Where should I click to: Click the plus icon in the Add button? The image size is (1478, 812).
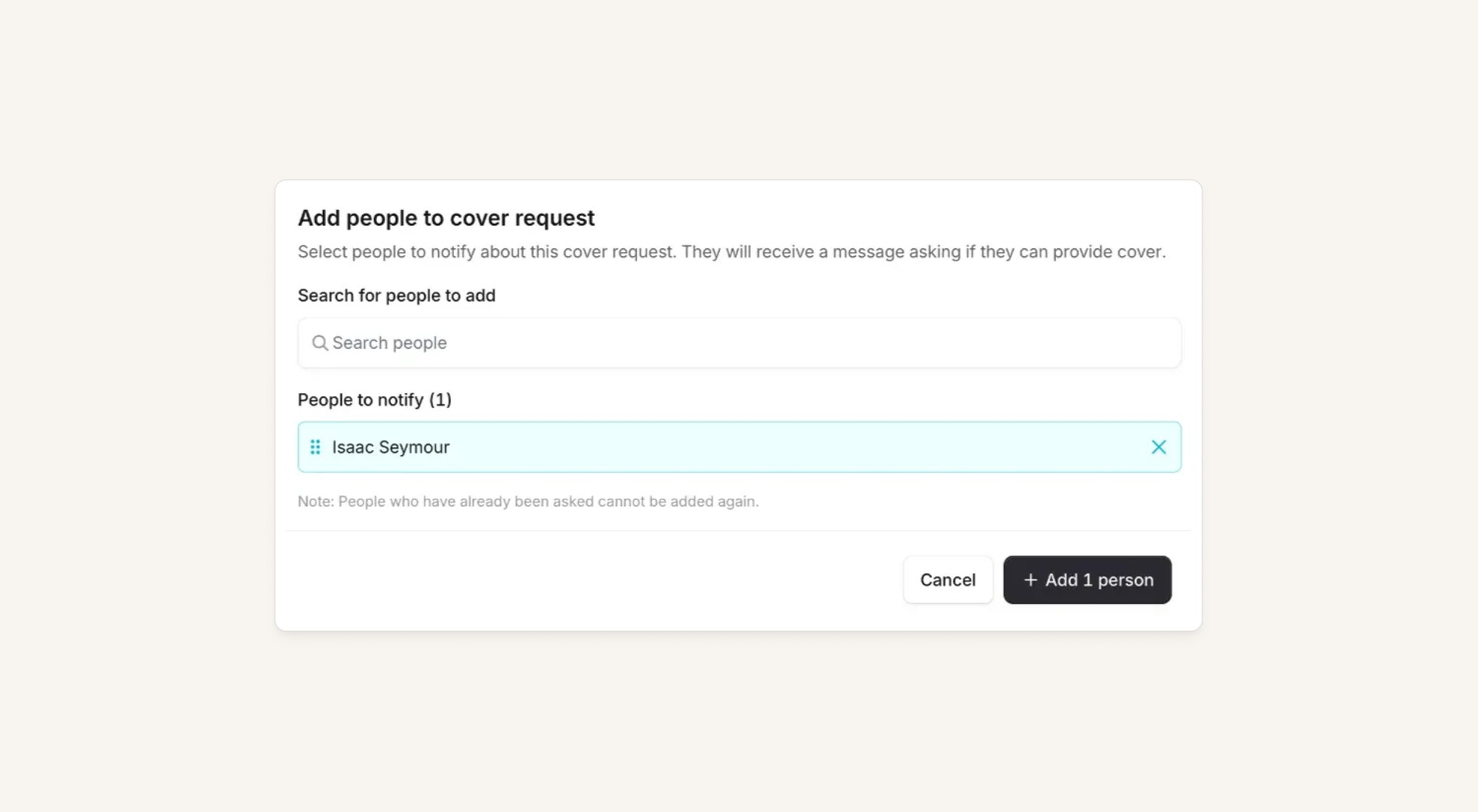[1031, 580]
